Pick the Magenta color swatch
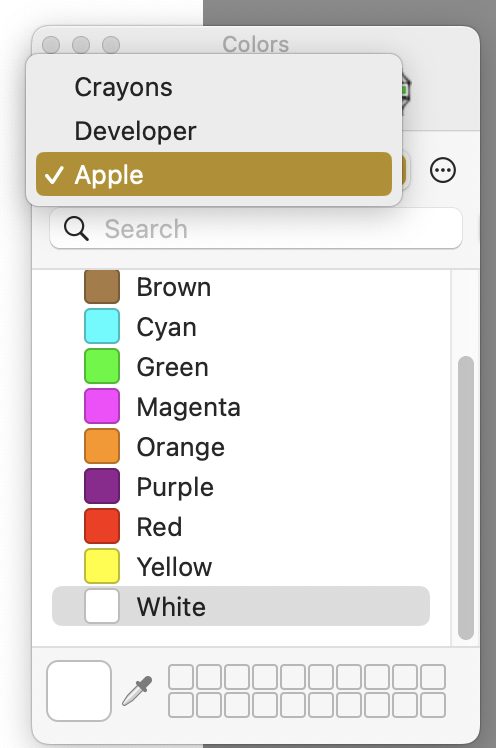496x748 pixels. (102, 406)
